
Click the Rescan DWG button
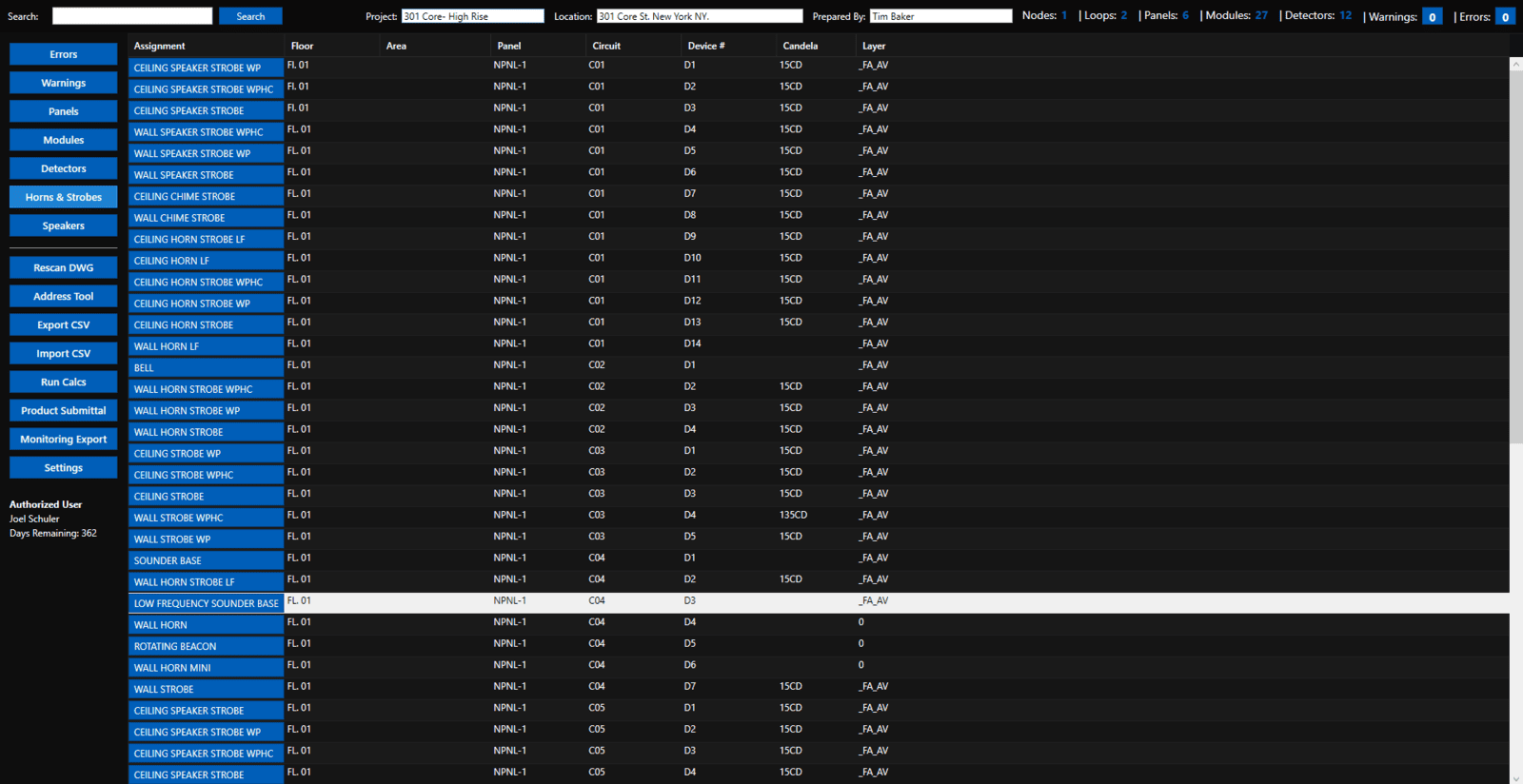(x=64, y=267)
